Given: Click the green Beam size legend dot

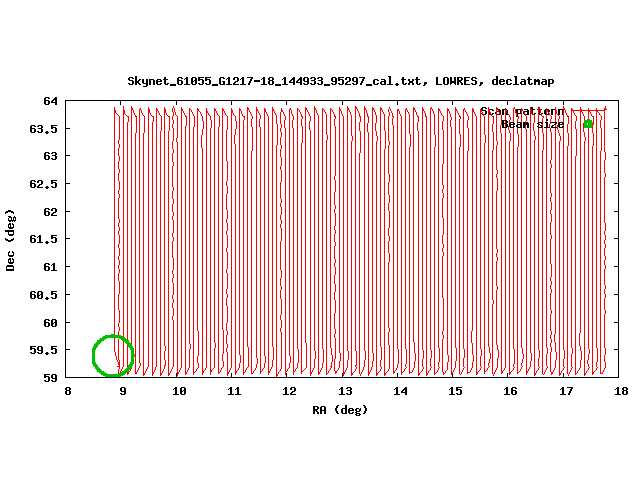Looking at the screenshot, I should coord(588,124).
